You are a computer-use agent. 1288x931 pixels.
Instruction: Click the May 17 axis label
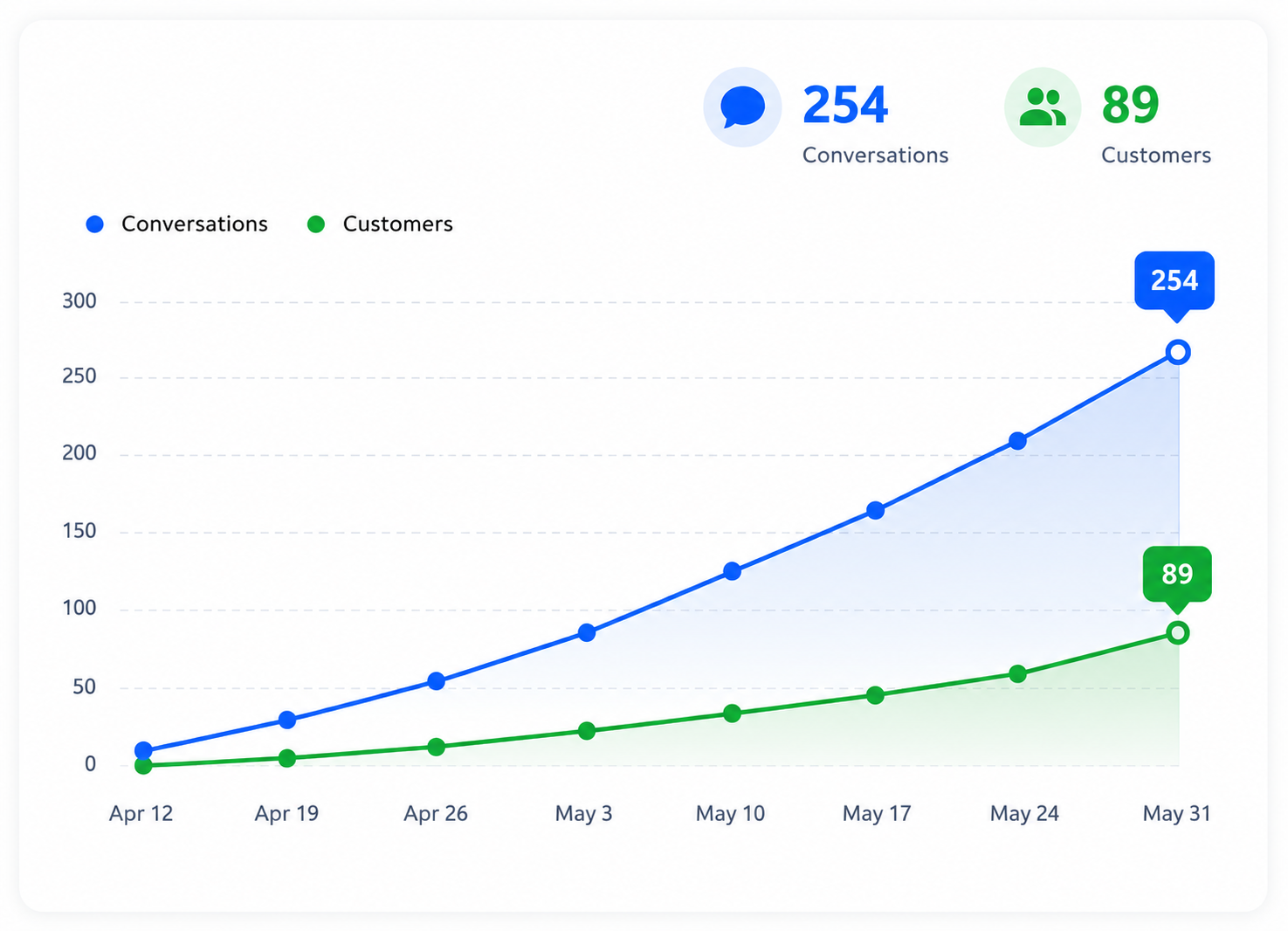(877, 814)
